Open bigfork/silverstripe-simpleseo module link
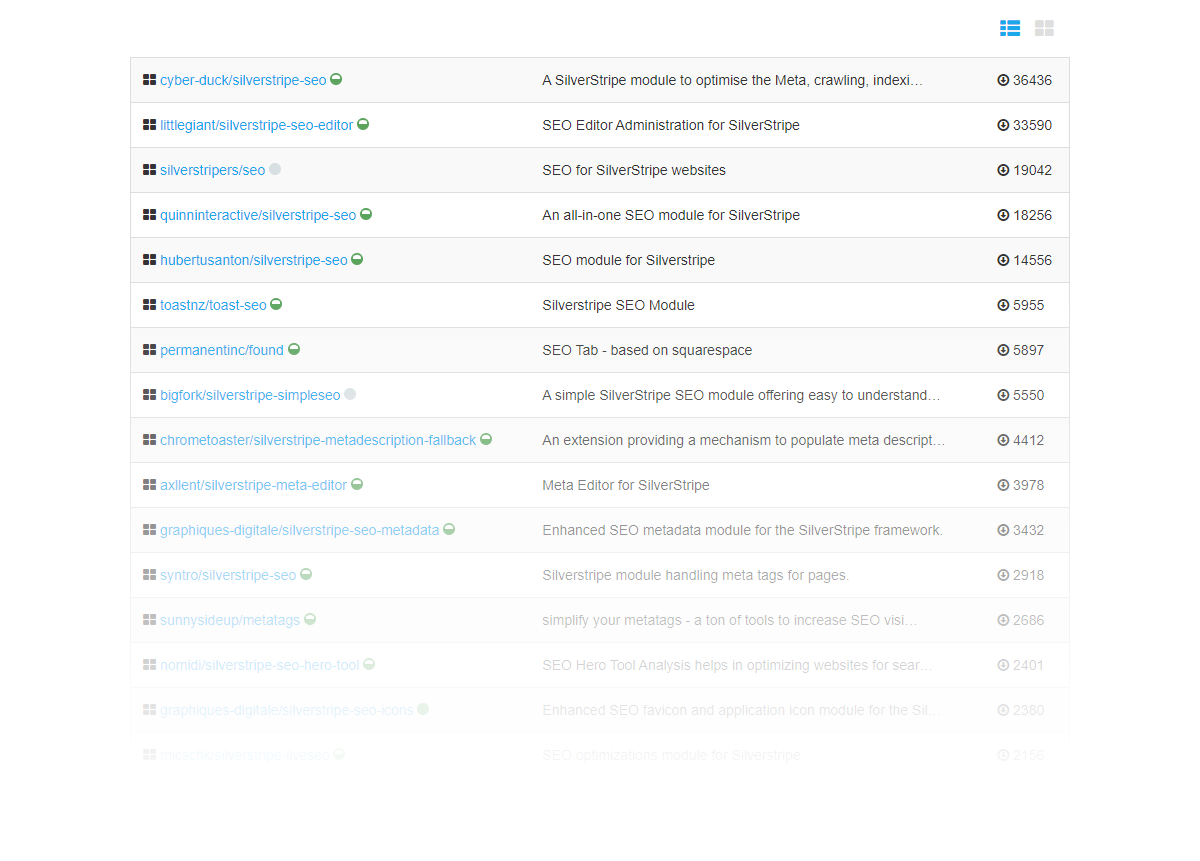The width and height of the screenshot is (1200, 861). pyautogui.click(x=250, y=395)
